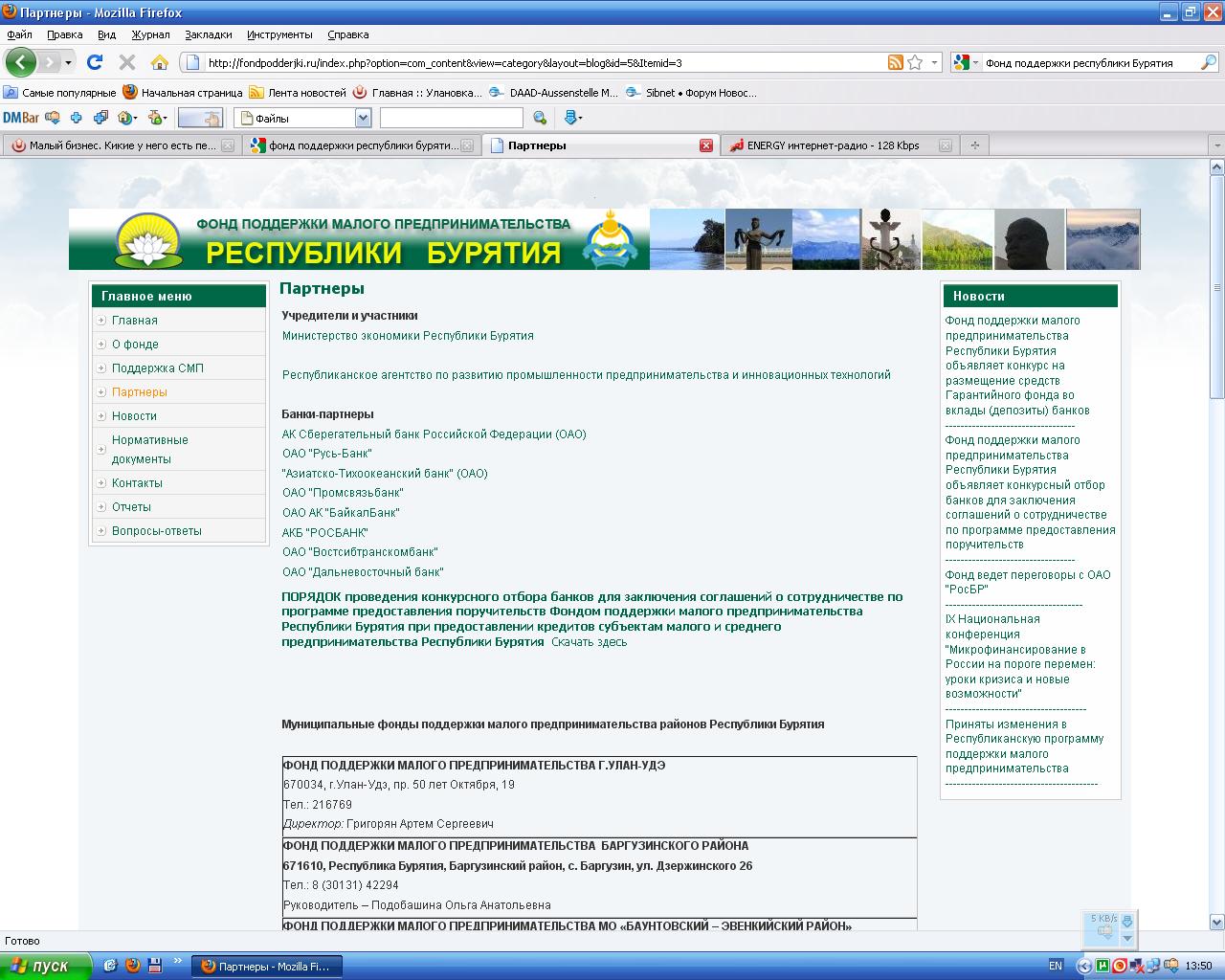
Task: Open the АКБ "РОСБАНК" partner link
Action: pos(324,532)
